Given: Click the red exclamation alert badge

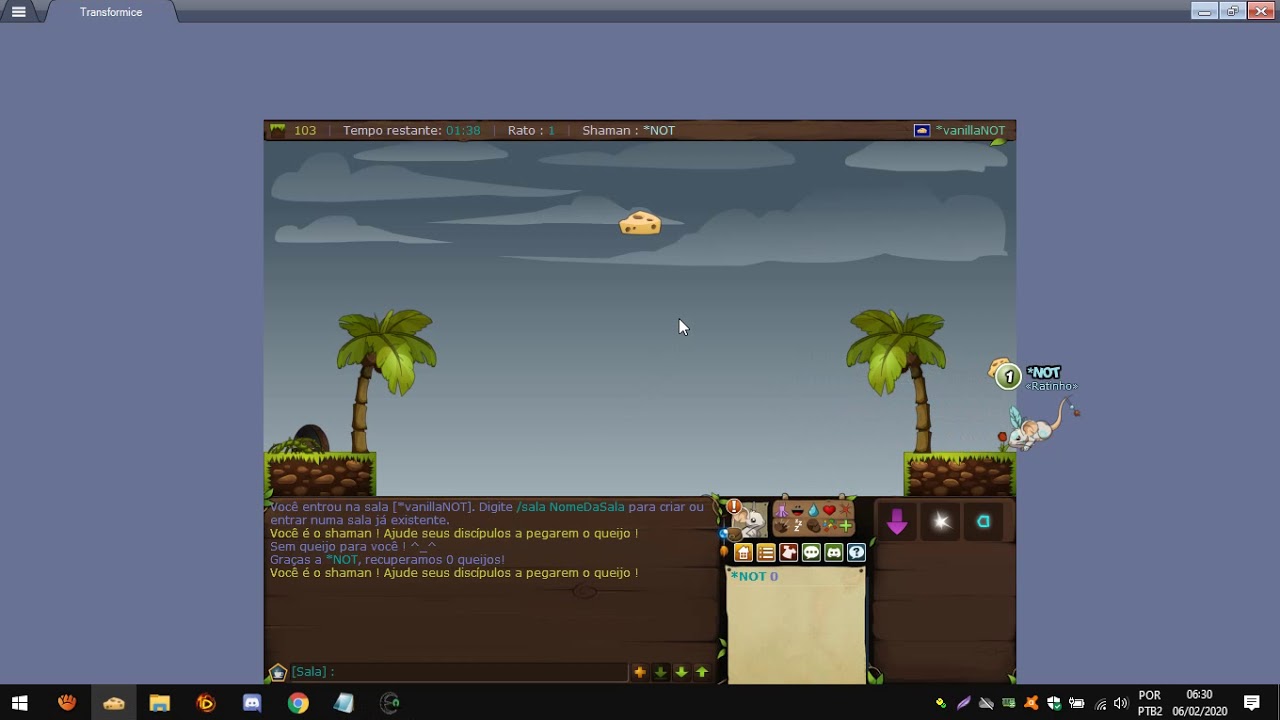Looking at the screenshot, I should coord(734,506).
